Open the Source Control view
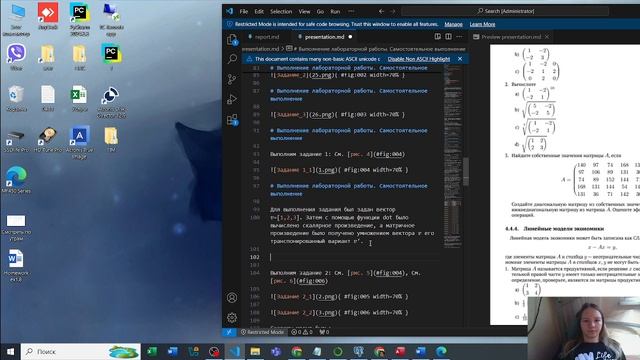This screenshot has width=640, height=360. (232, 79)
